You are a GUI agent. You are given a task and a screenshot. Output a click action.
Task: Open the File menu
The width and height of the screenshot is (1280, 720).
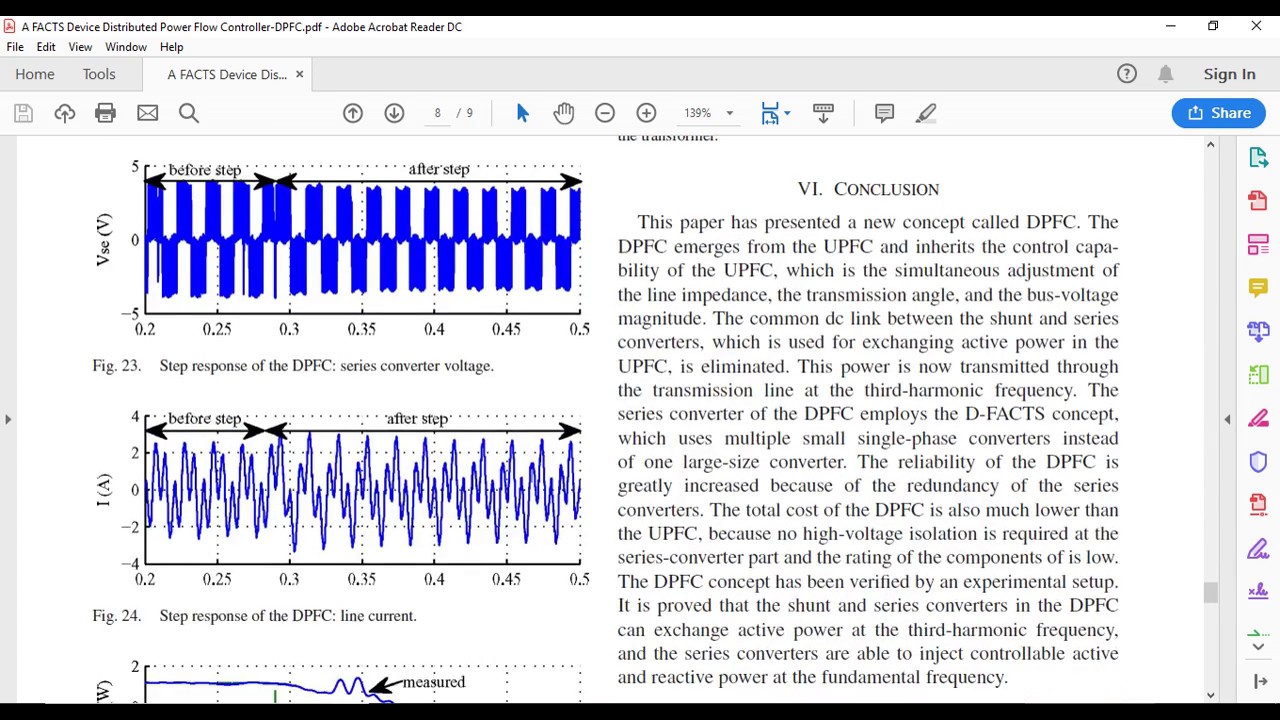pos(15,47)
